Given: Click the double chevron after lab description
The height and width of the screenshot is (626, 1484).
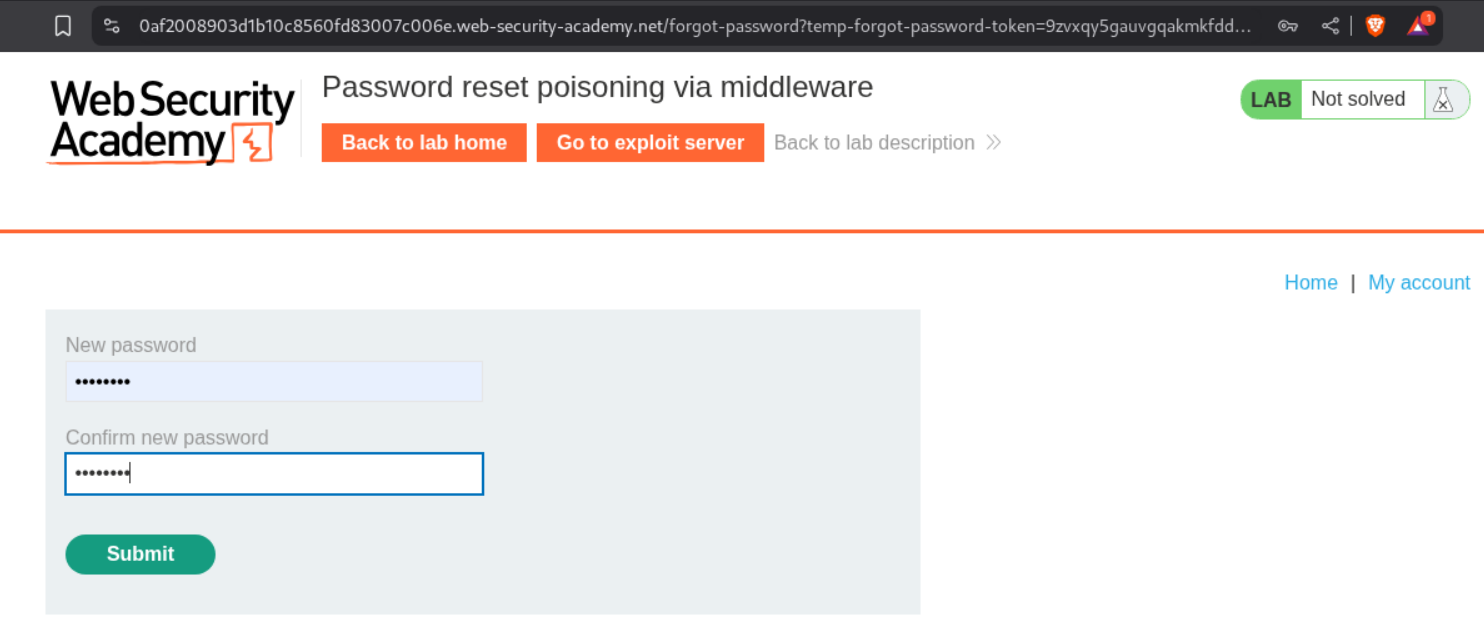Looking at the screenshot, I should point(993,143).
